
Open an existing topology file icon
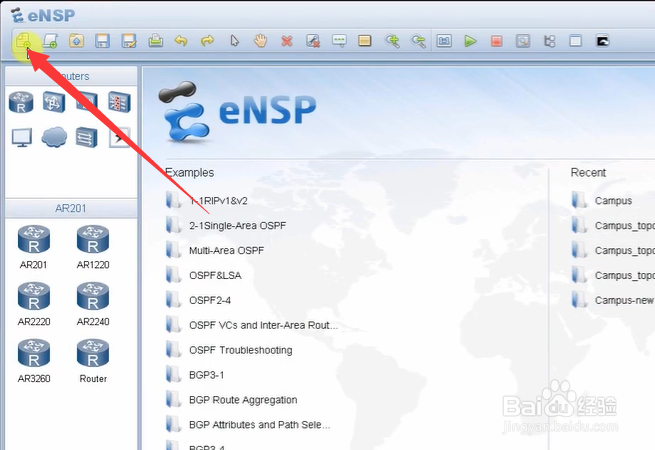(76, 41)
